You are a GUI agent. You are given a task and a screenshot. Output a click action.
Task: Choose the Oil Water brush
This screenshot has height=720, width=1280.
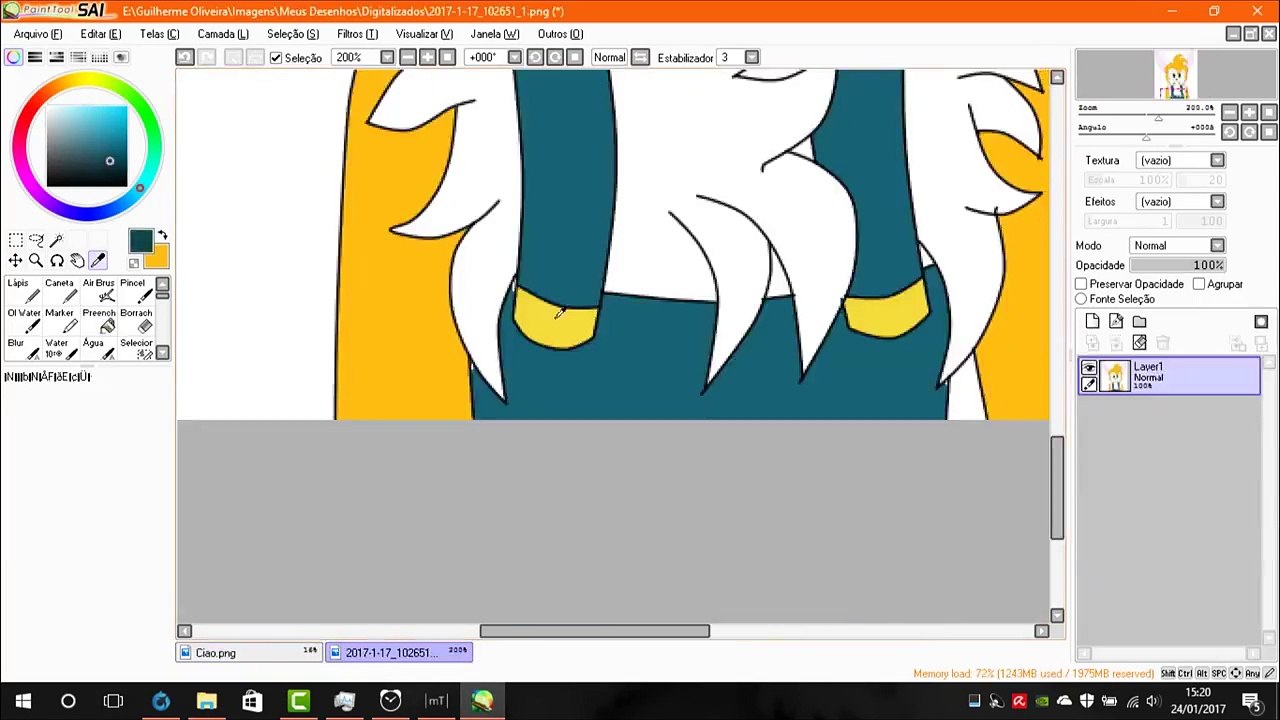23,321
